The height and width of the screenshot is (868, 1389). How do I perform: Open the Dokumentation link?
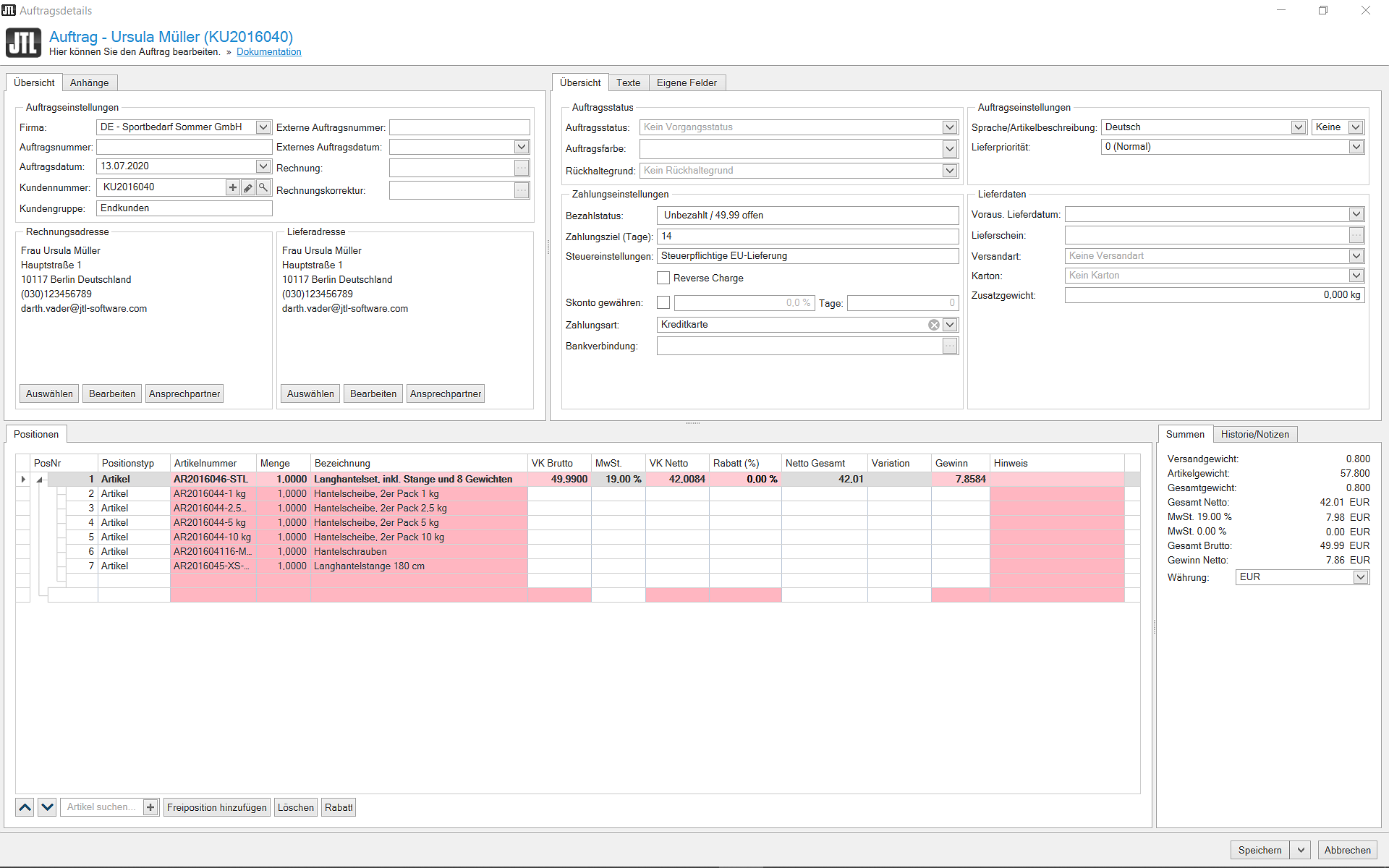coord(269,52)
